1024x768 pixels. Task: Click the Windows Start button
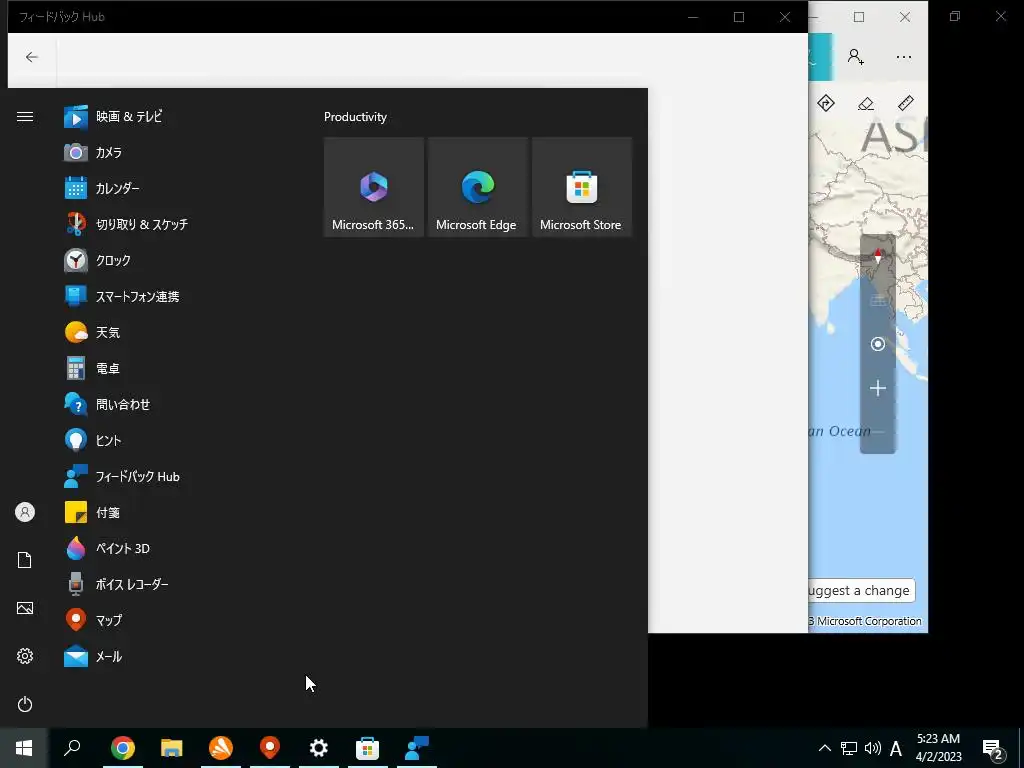[x=24, y=748]
